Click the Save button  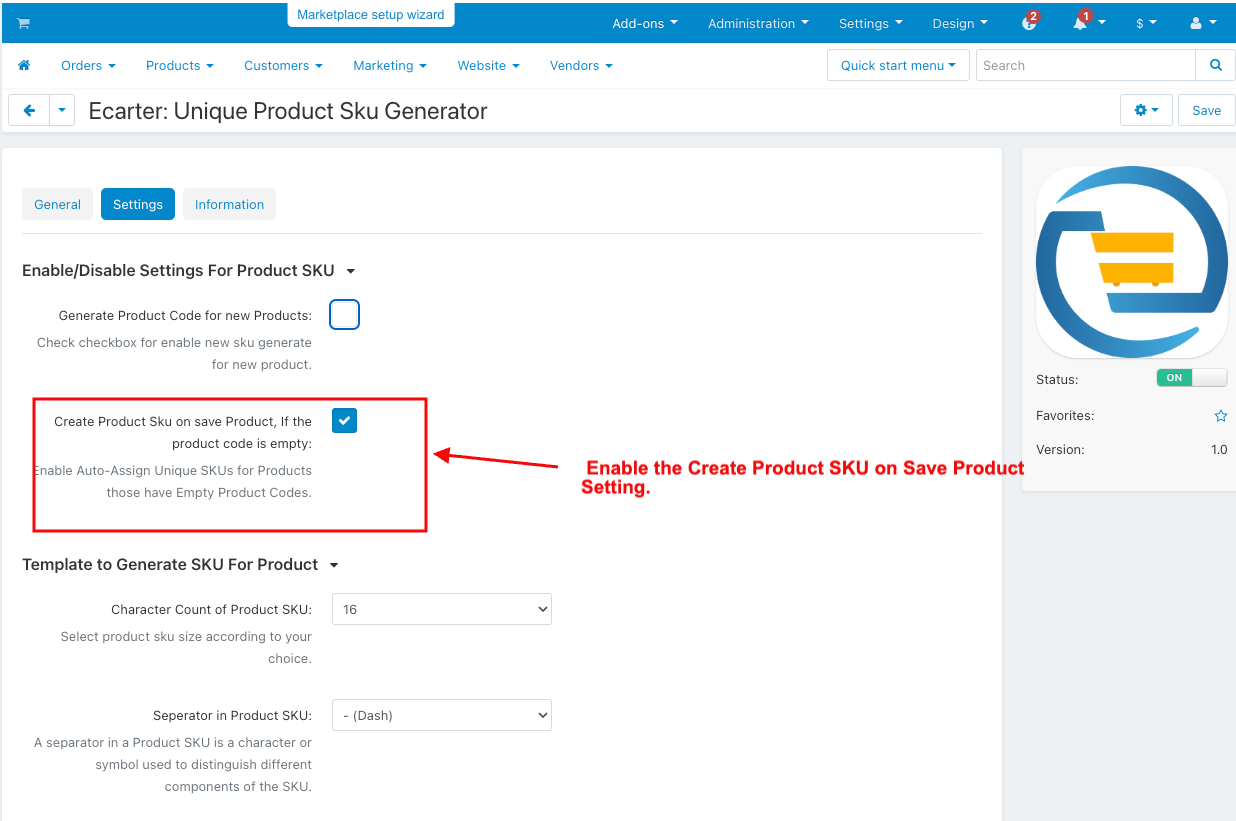(x=1206, y=110)
